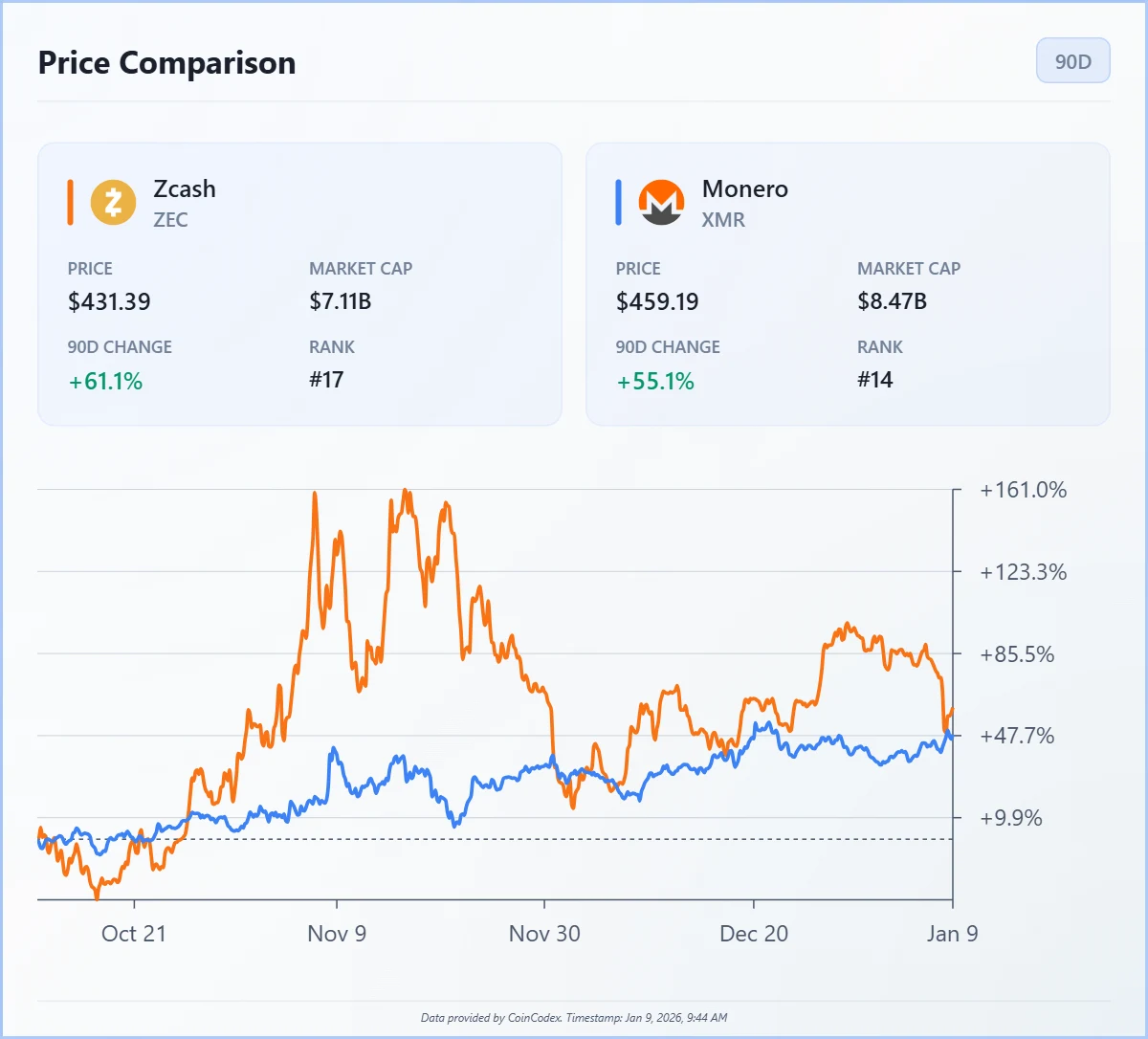Click the Dec 20 date axis label

(754, 934)
